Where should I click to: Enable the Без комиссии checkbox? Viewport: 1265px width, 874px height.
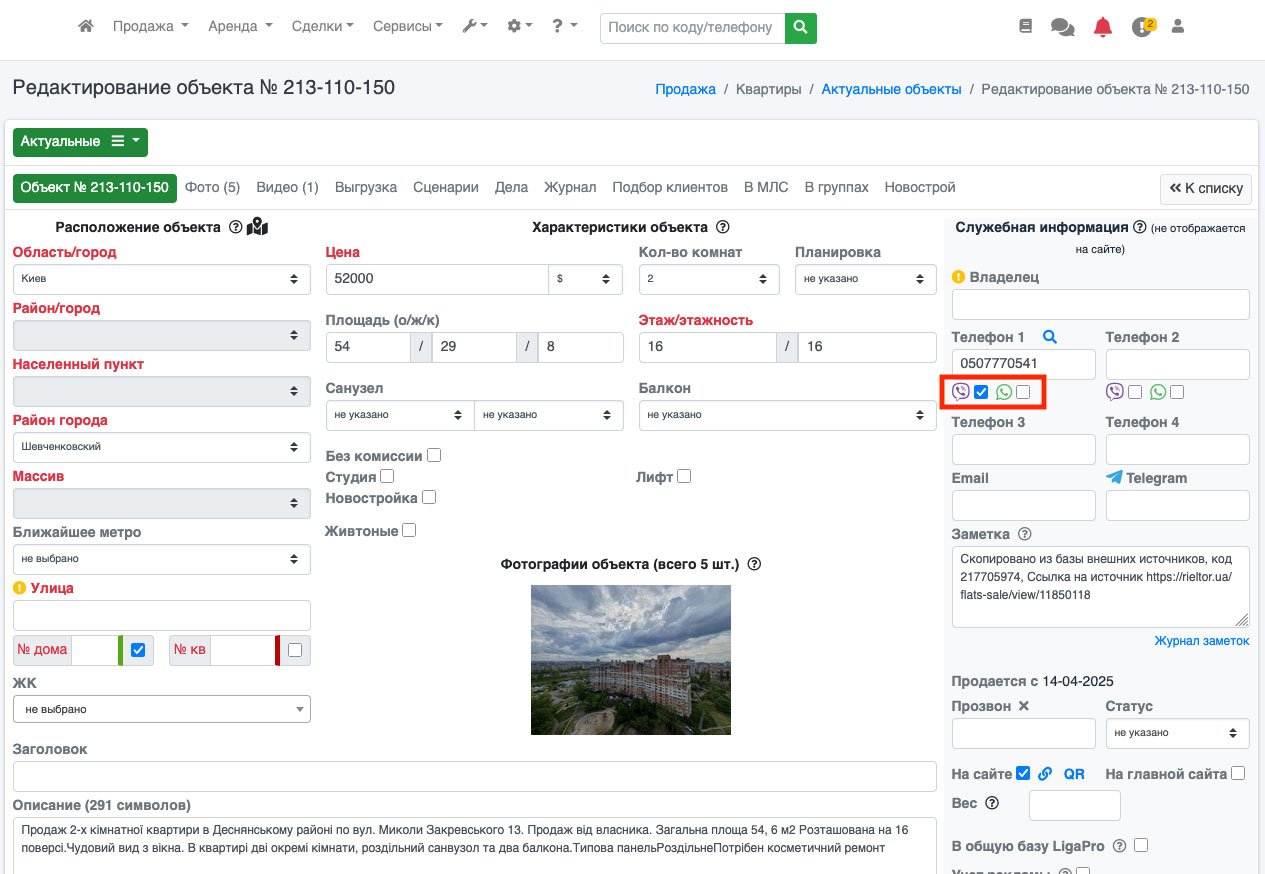pyautogui.click(x=434, y=456)
